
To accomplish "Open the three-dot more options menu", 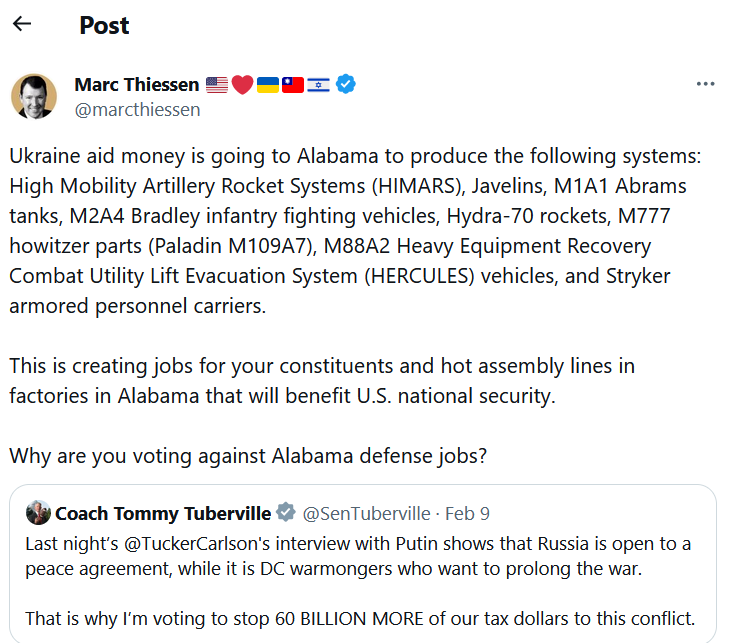I will [705, 85].
